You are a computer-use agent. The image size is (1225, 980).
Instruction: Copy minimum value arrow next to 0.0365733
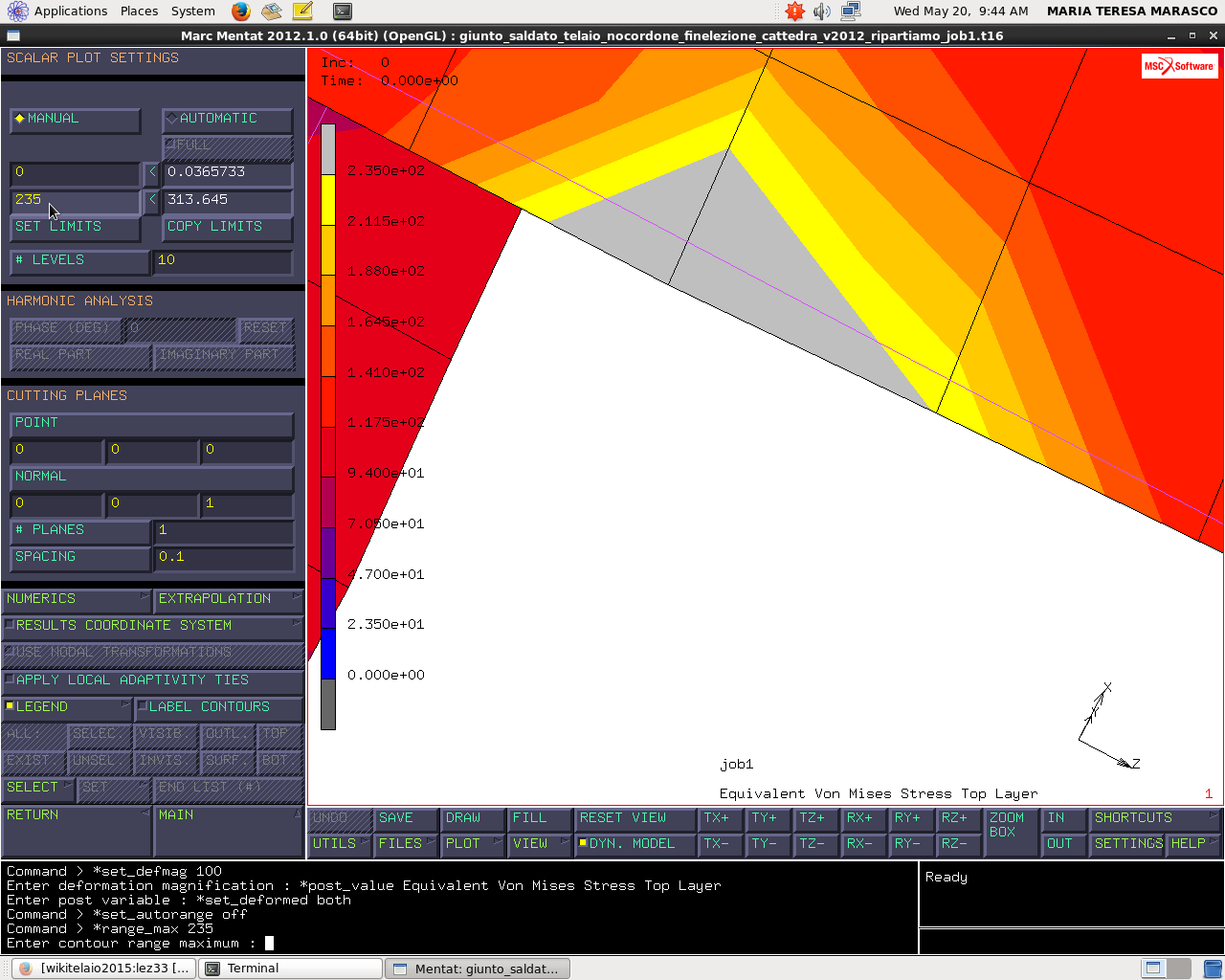click(151, 172)
